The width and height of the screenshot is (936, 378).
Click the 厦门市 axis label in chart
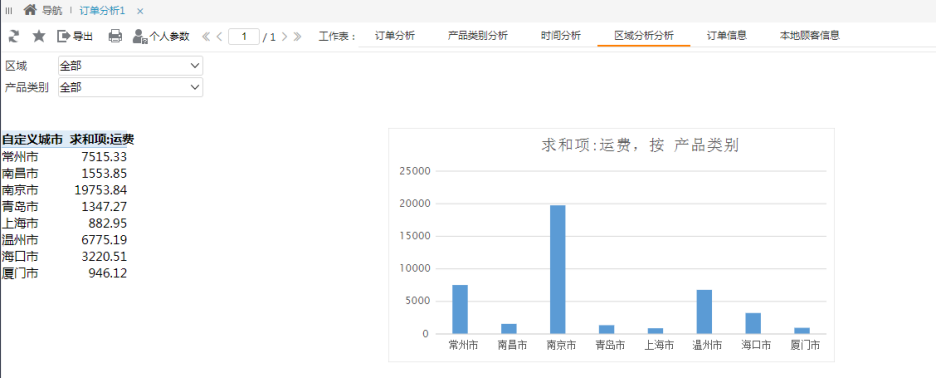(x=804, y=345)
